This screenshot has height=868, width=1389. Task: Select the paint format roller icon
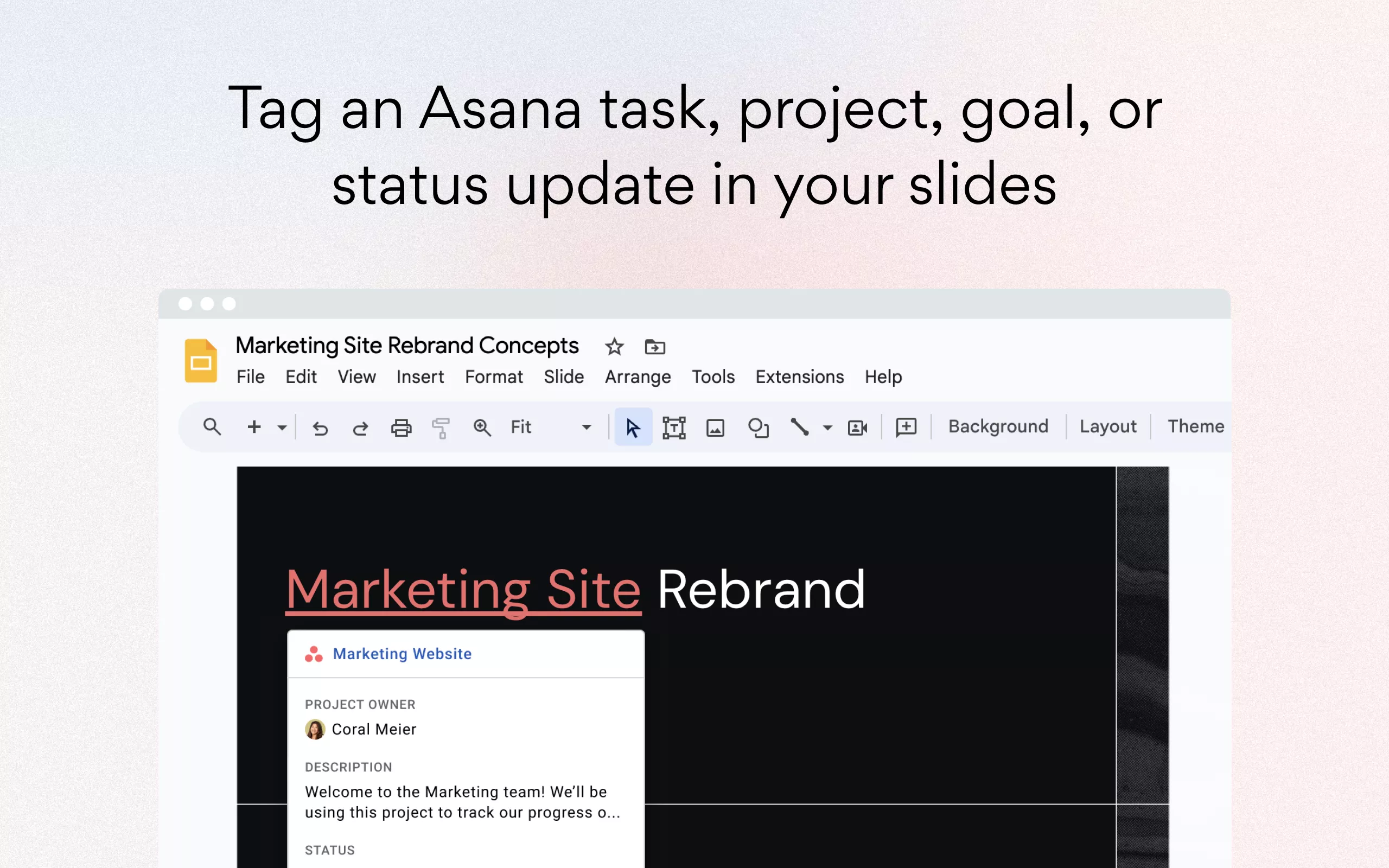pyautogui.click(x=441, y=427)
